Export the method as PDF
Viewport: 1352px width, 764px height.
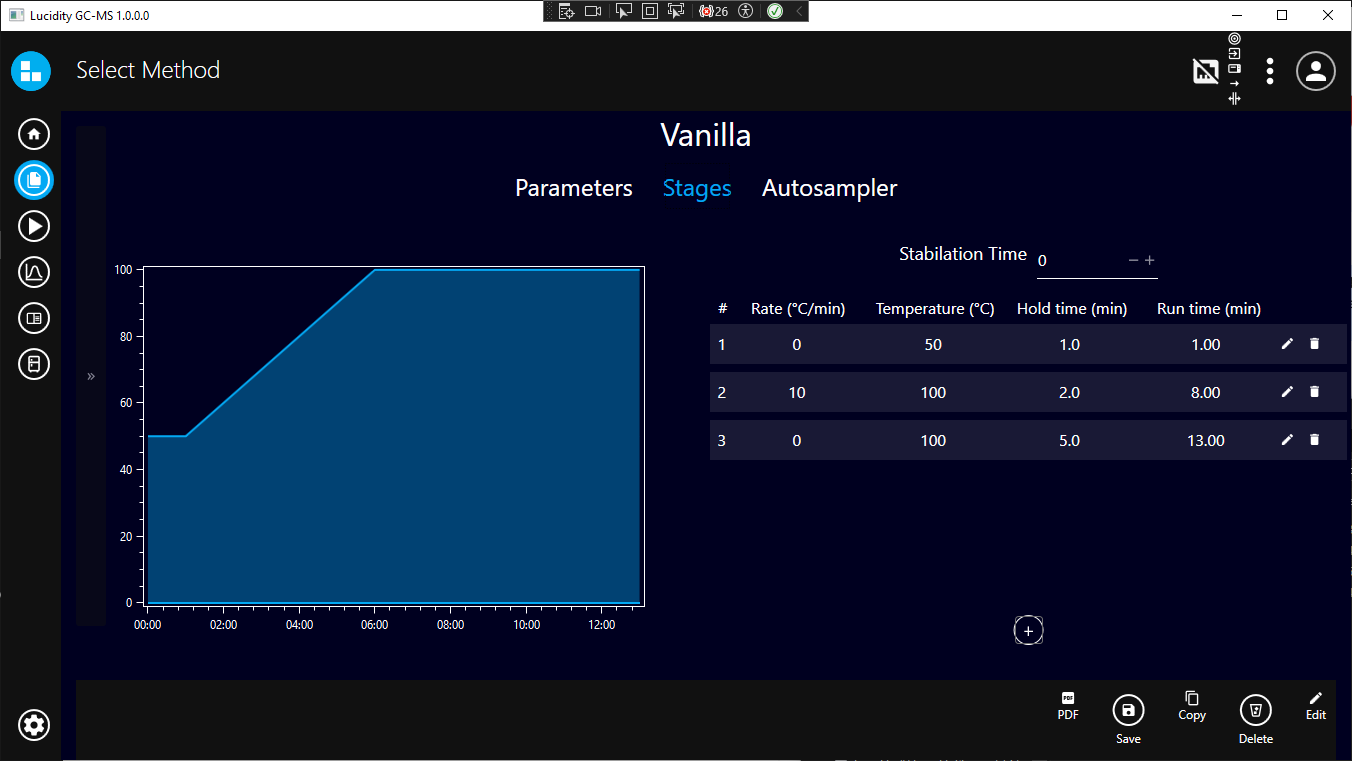pyautogui.click(x=1068, y=705)
